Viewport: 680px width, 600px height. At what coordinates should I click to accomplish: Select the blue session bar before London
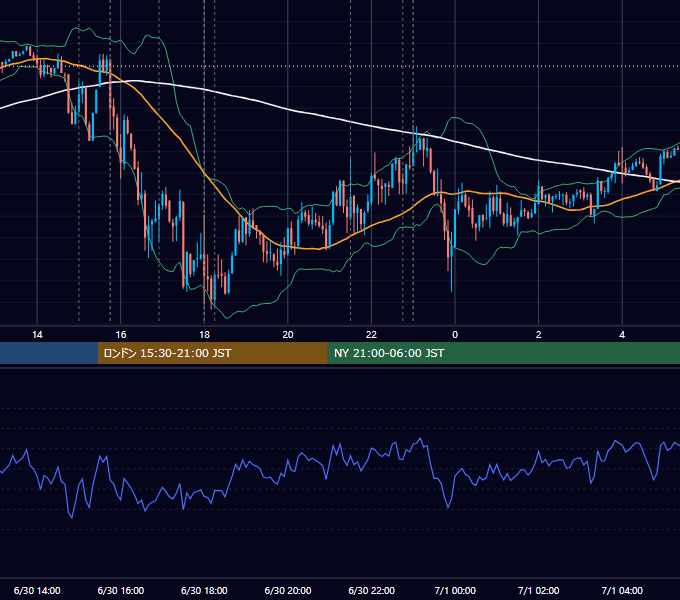[49, 353]
